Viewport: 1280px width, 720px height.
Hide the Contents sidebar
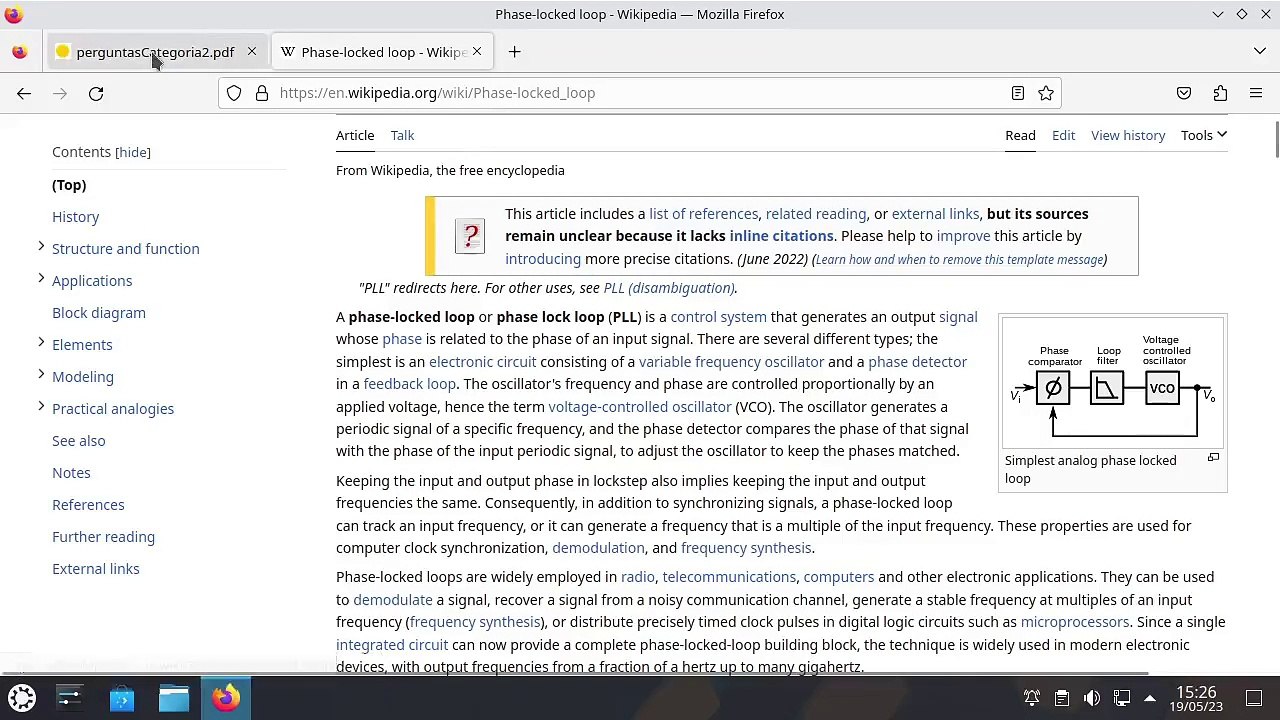tap(133, 152)
